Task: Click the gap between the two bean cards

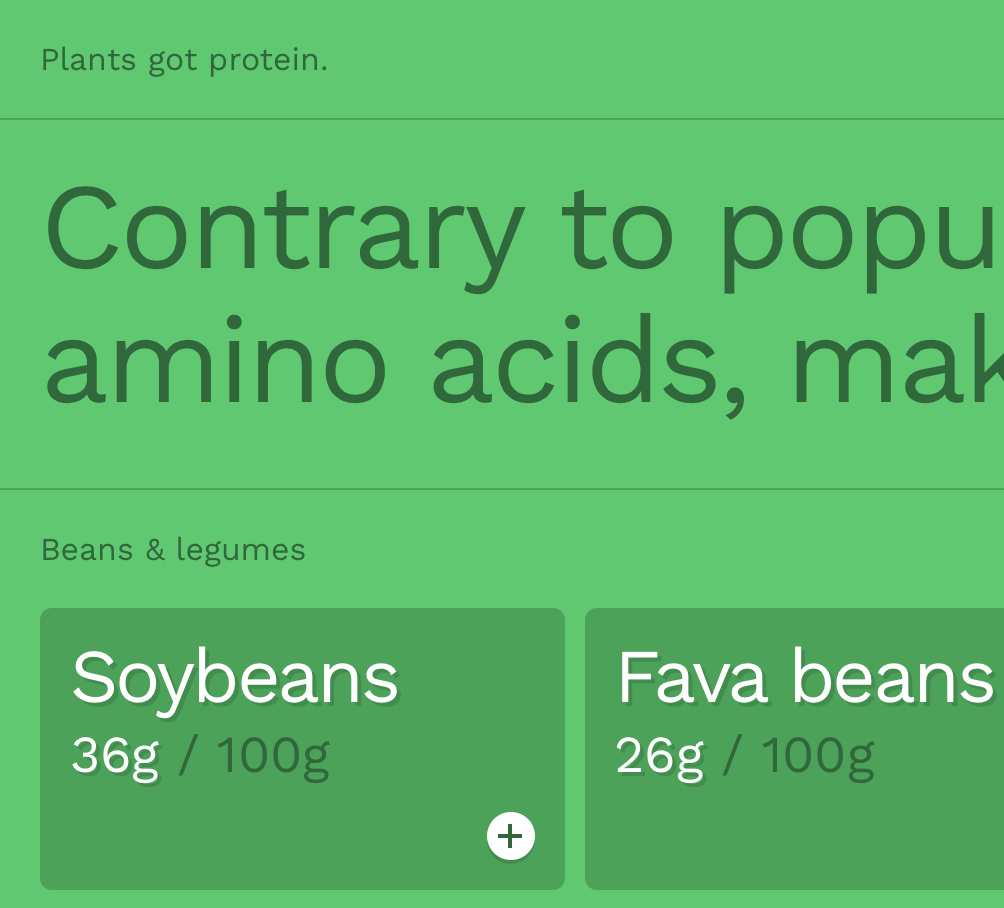Action: click(x=575, y=748)
